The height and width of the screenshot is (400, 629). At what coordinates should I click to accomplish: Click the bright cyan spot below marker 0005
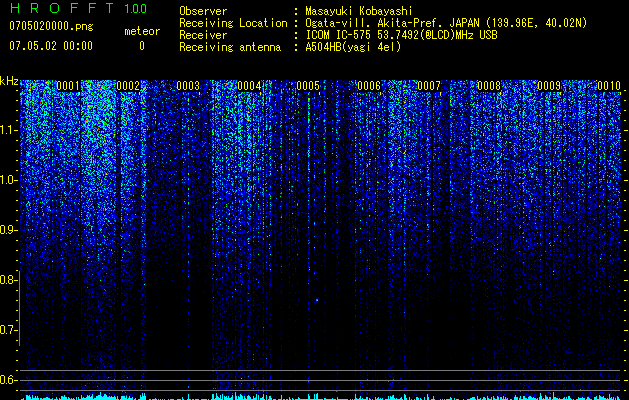click(317, 300)
